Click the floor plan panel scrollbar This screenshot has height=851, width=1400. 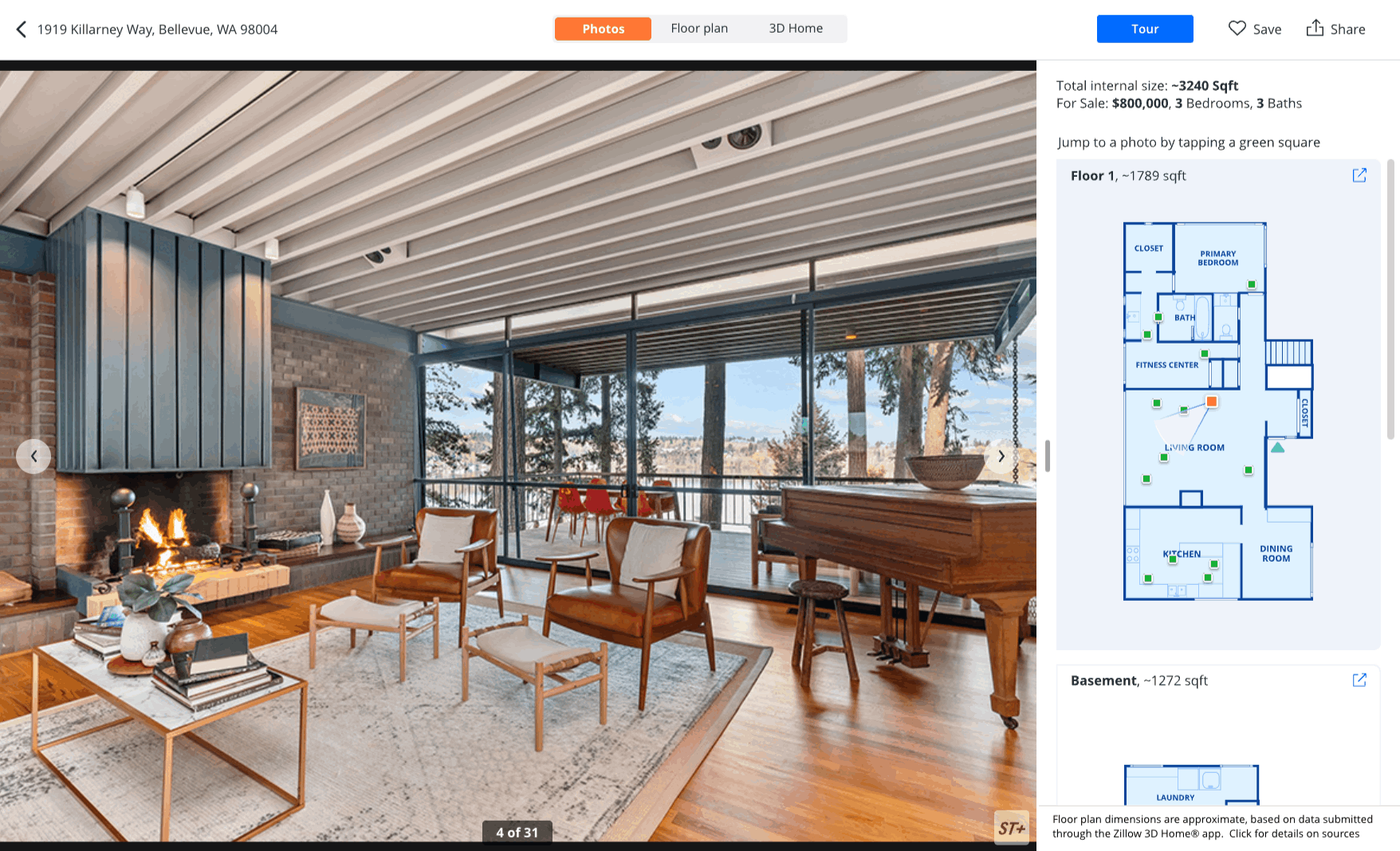tap(1390, 299)
